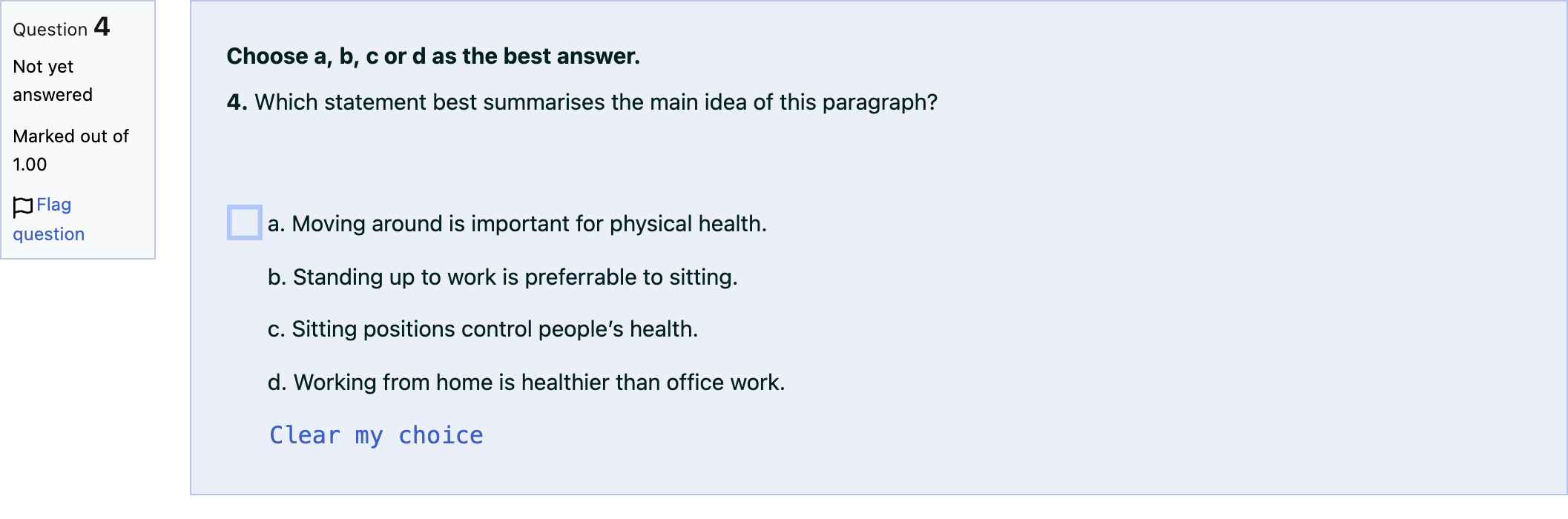Pick option c, 'Sitting positions control people's health'
Image resolution: width=1568 pixels, height=519 pixels.
click(483, 328)
